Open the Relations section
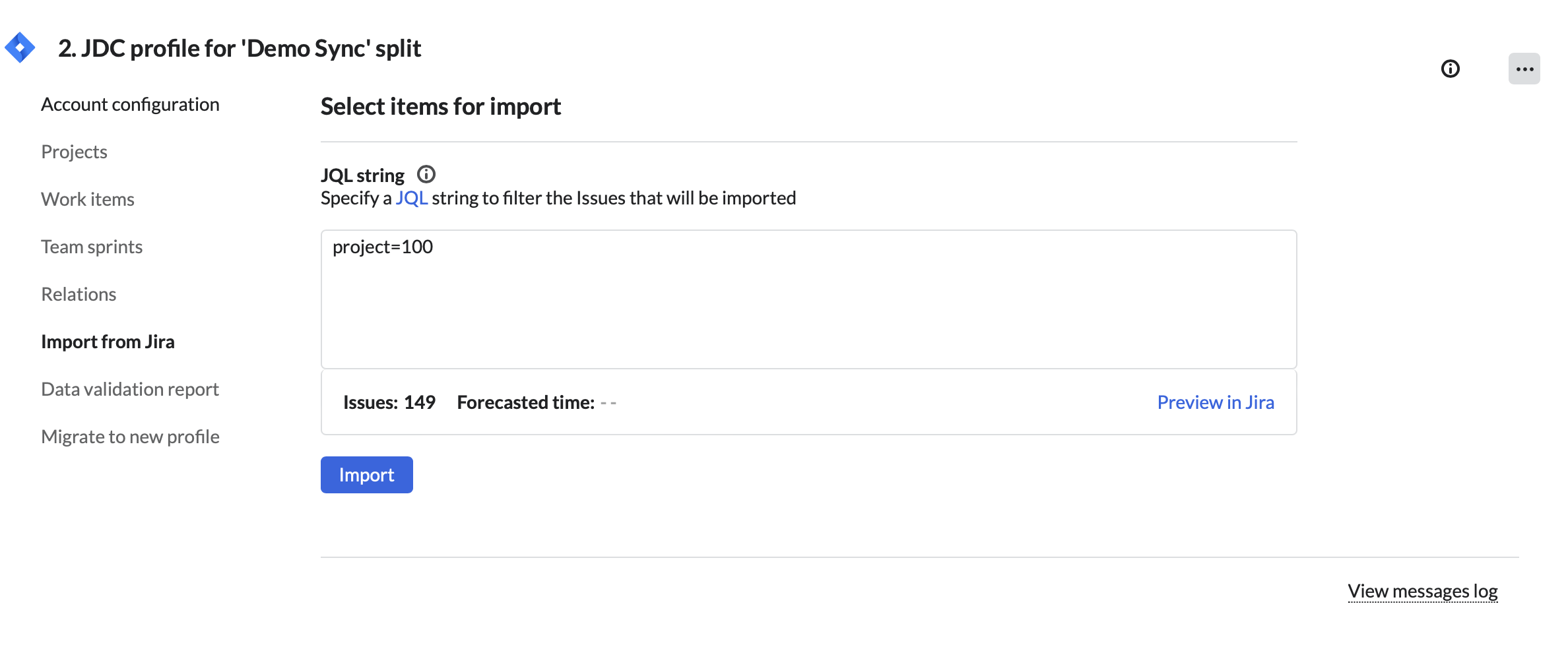The image size is (1568, 645). click(x=79, y=294)
